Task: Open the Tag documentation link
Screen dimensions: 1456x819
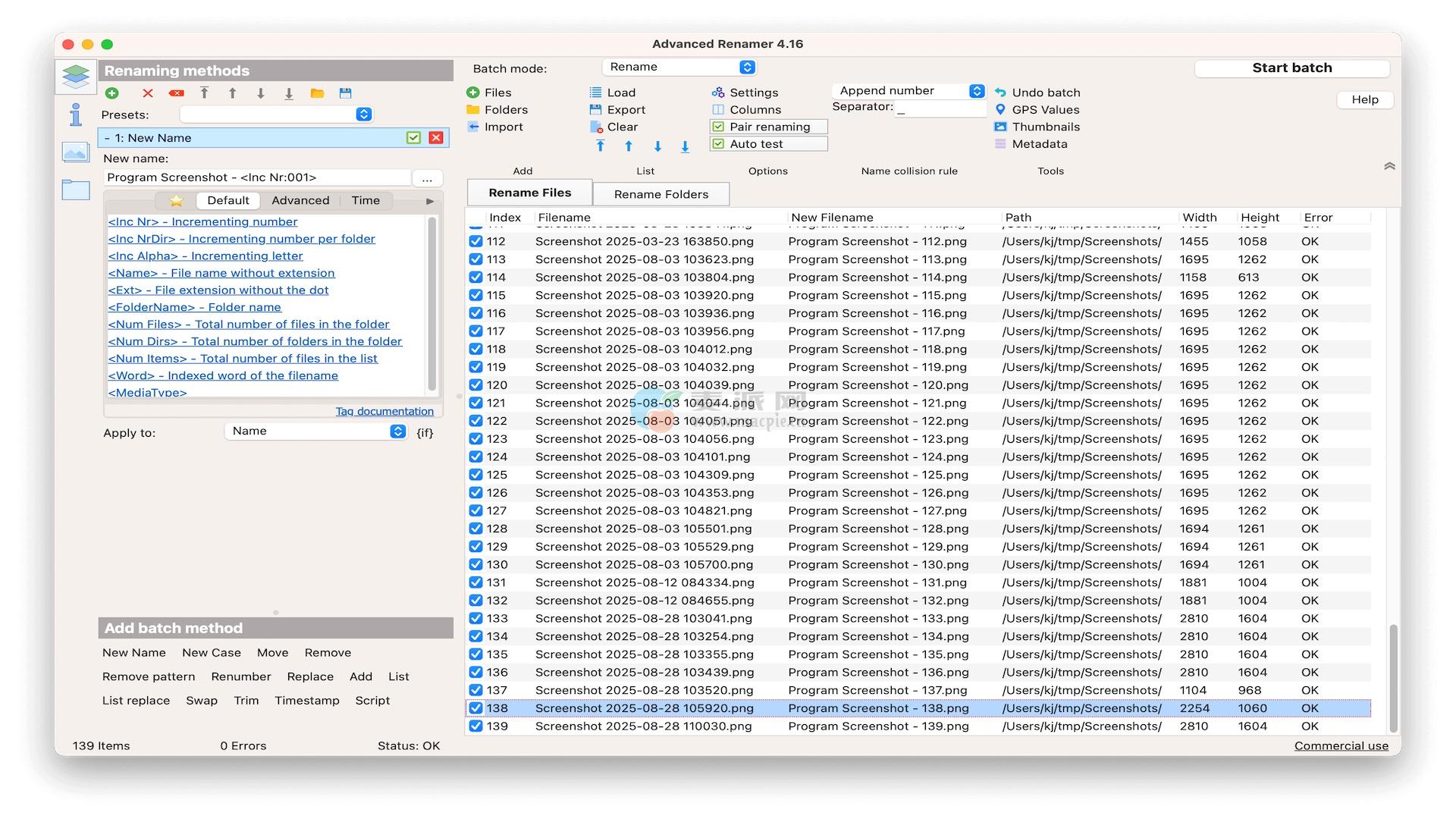Action: click(384, 411)
